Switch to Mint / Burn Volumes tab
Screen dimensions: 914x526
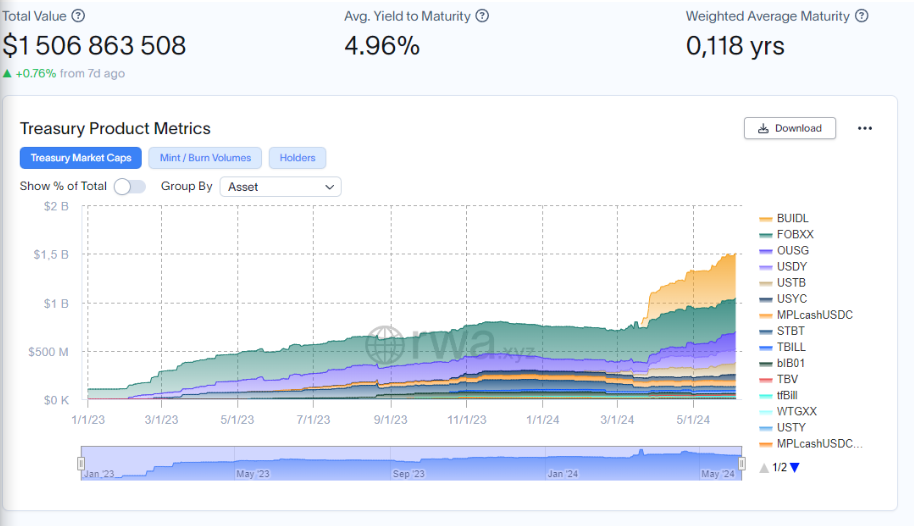(x=205, y=158)
